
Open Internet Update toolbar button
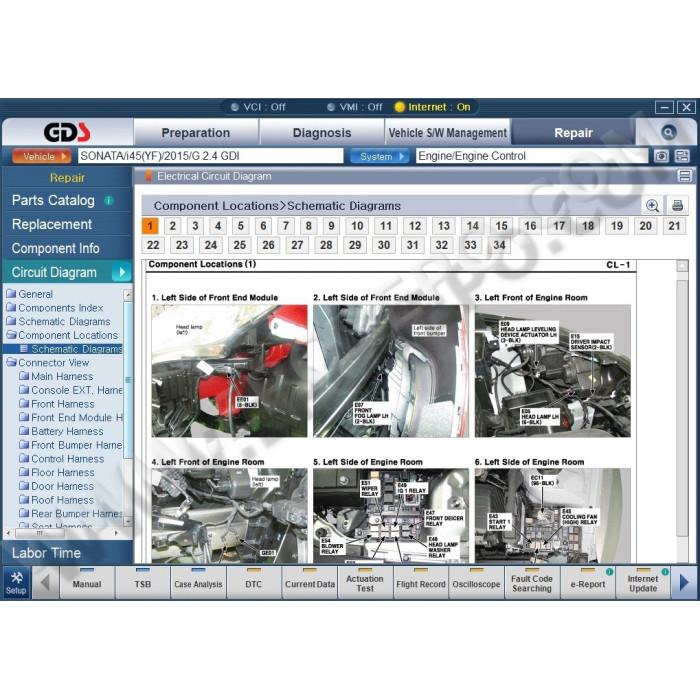coord(643,582)
